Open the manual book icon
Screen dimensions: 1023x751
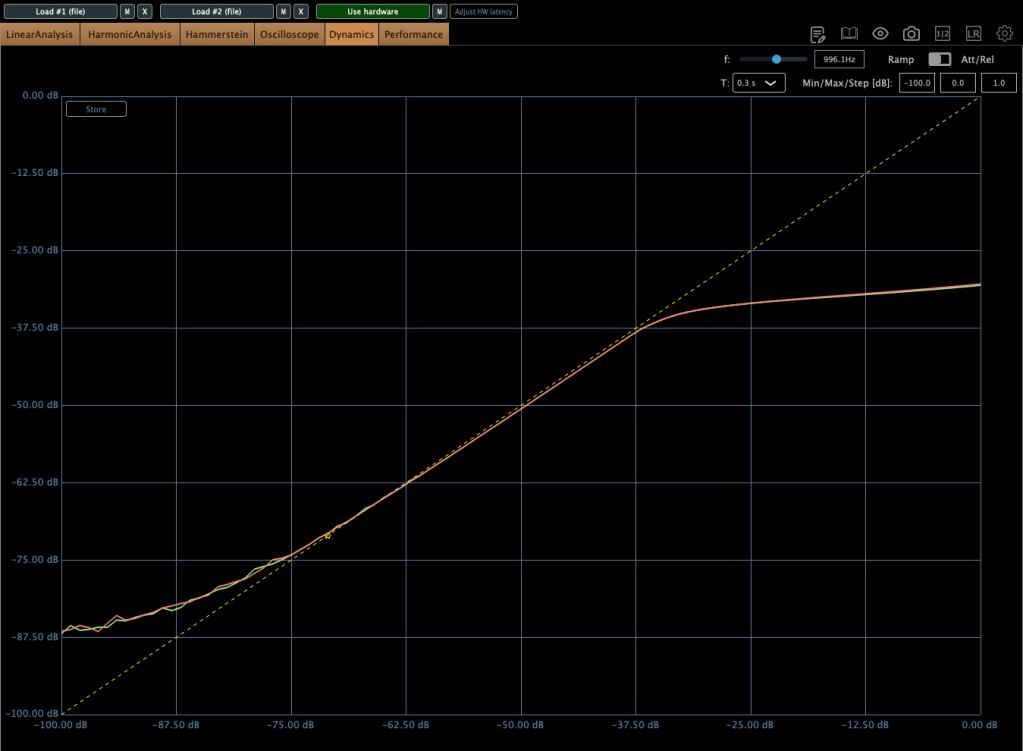pos(849,34)
